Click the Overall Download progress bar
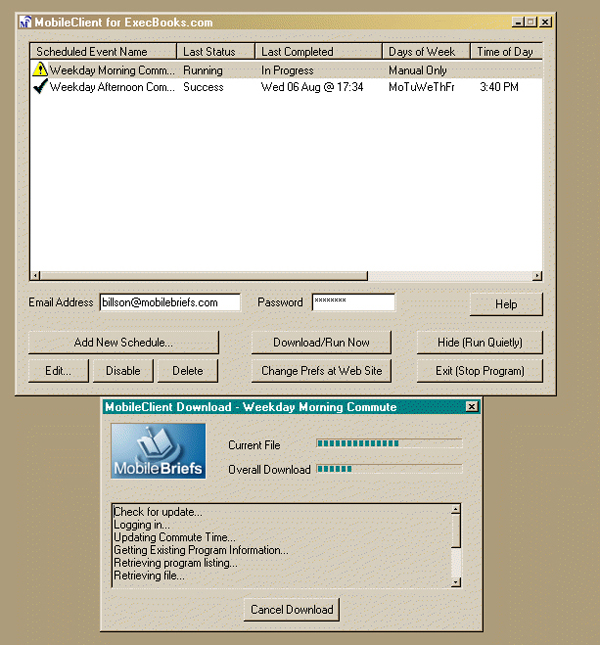 389,469
